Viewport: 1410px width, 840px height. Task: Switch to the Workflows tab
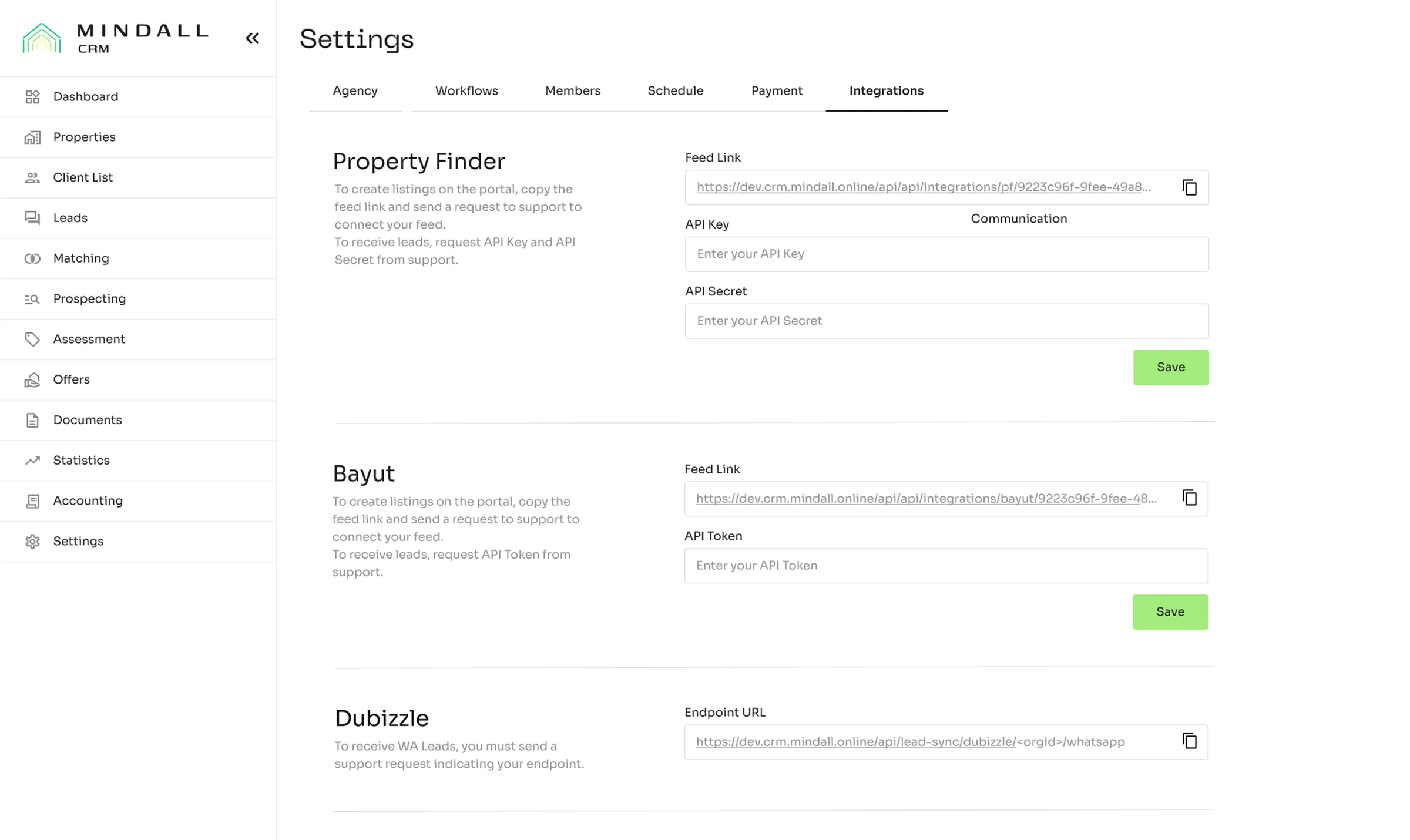coord(466,91)
